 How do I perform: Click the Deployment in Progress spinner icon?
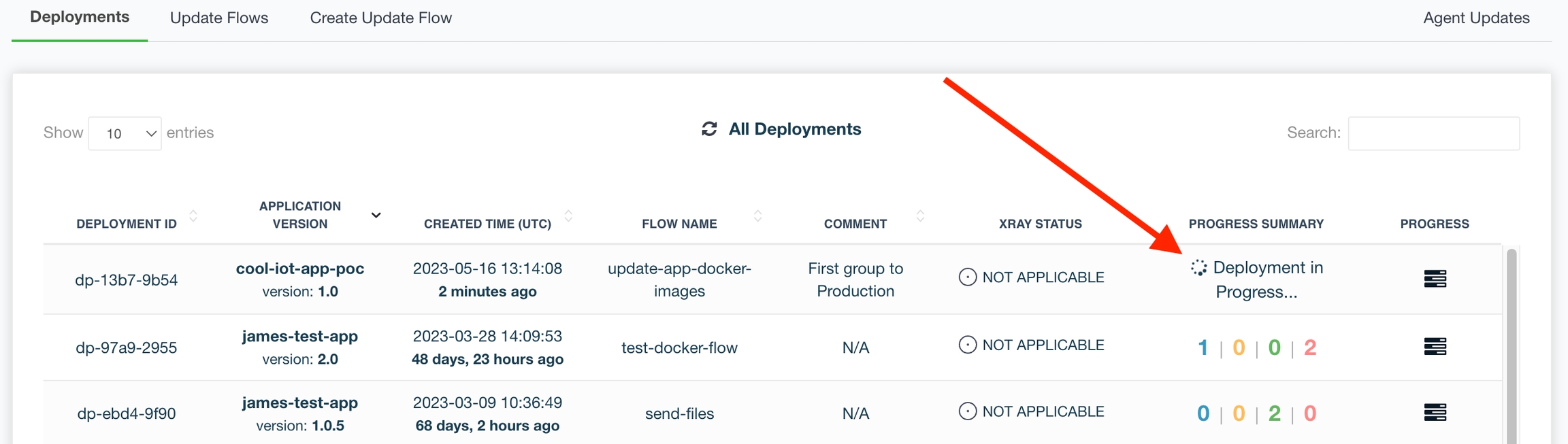point(1198,268)
